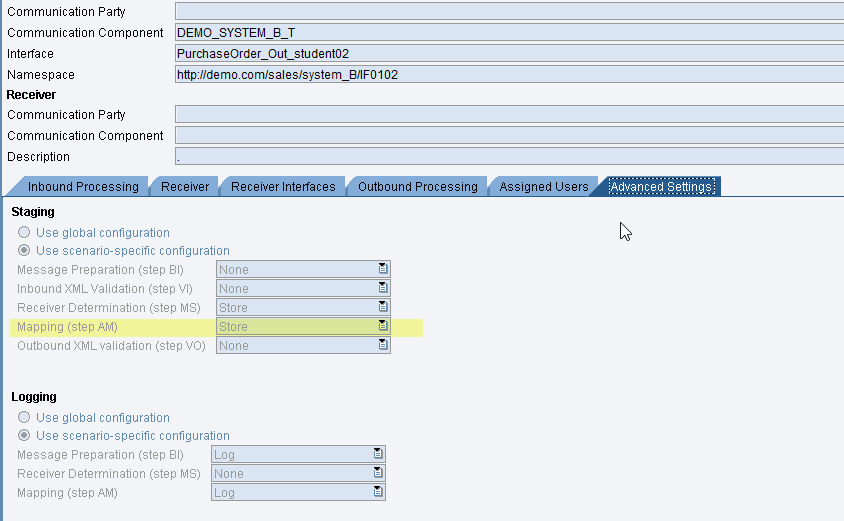Select staging Use global configuration radio

point(24,232)
